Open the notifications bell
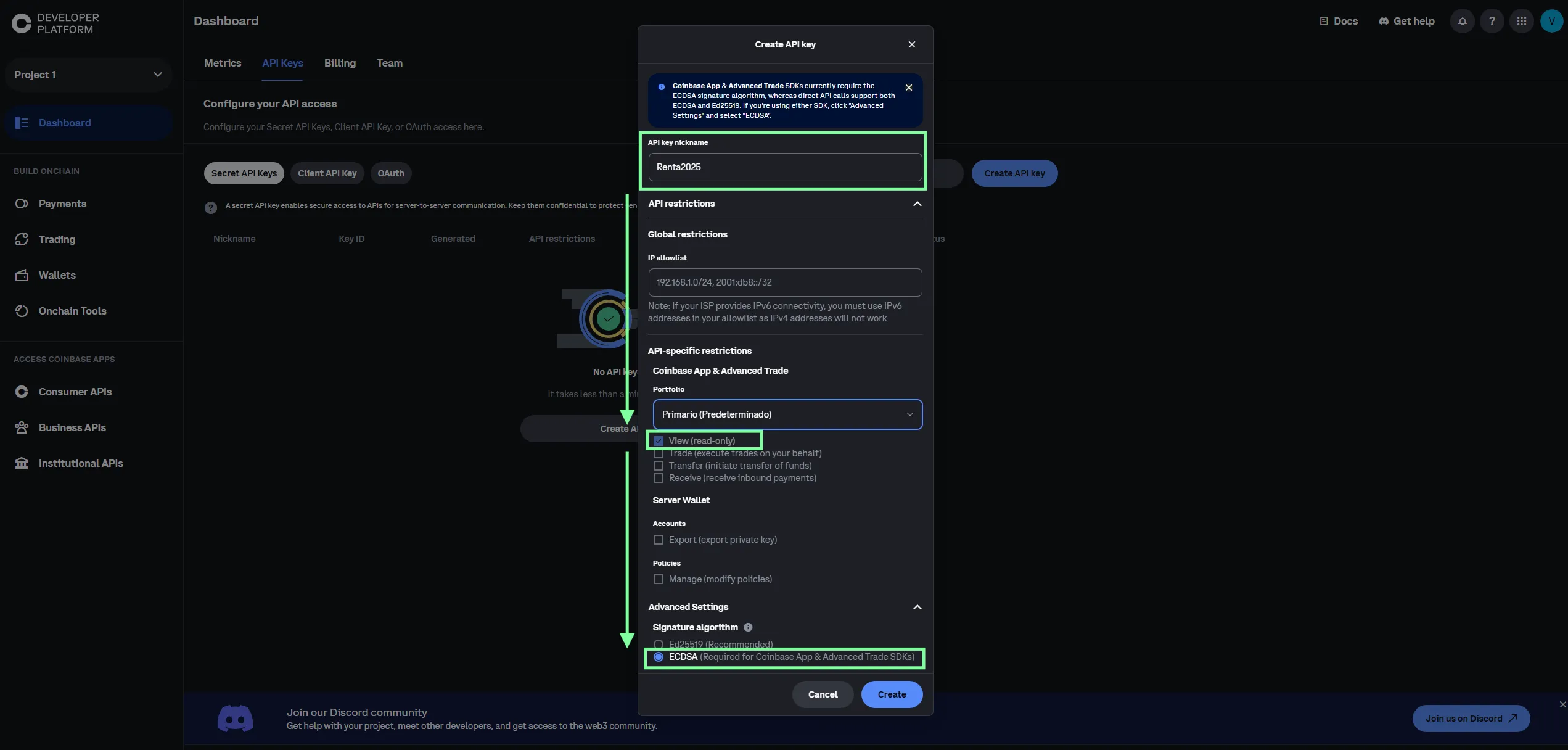The image size is (1568, 750). coord(1462,21)
